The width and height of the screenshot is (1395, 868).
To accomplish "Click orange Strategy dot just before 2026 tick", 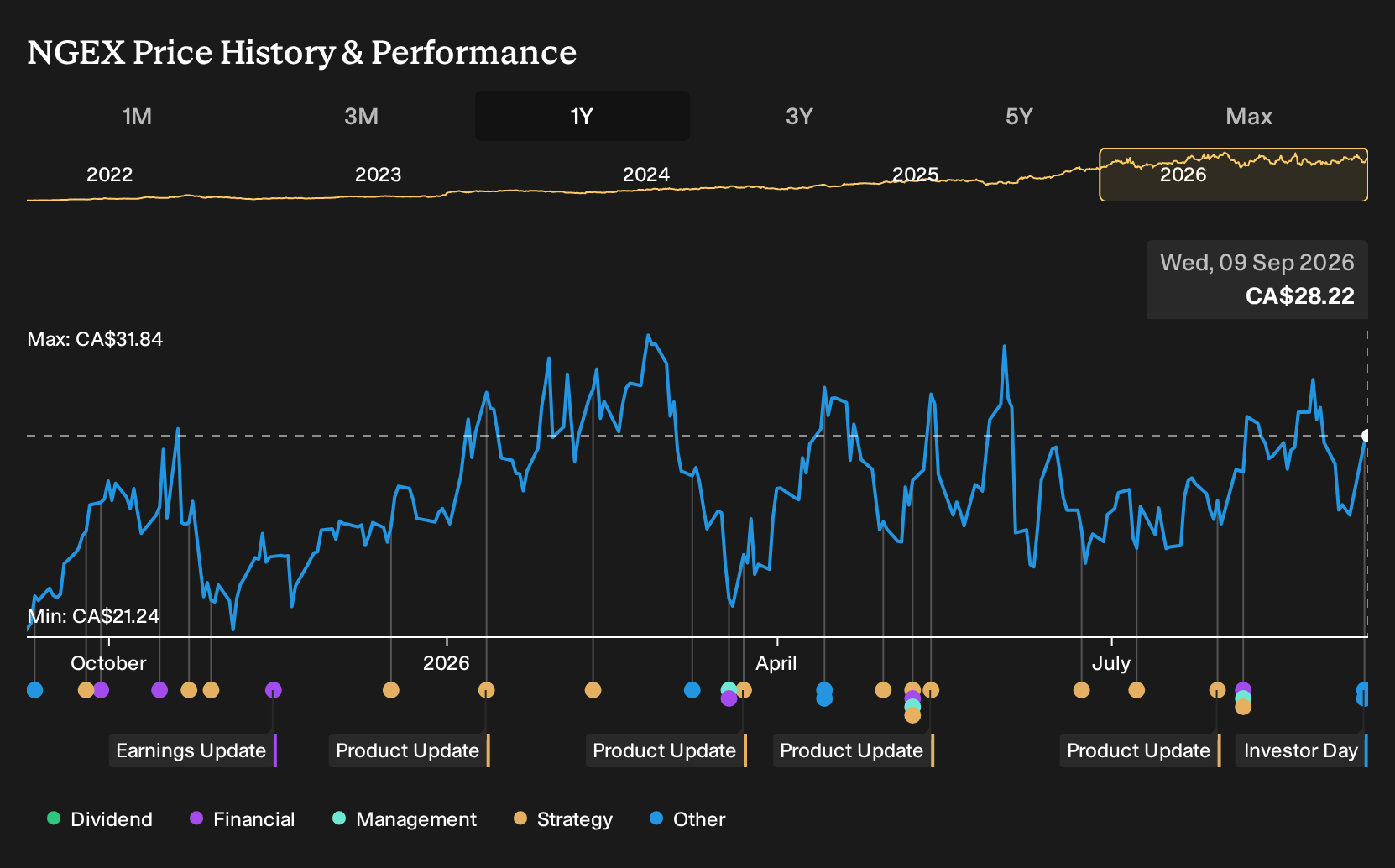I will click(390, 690).
